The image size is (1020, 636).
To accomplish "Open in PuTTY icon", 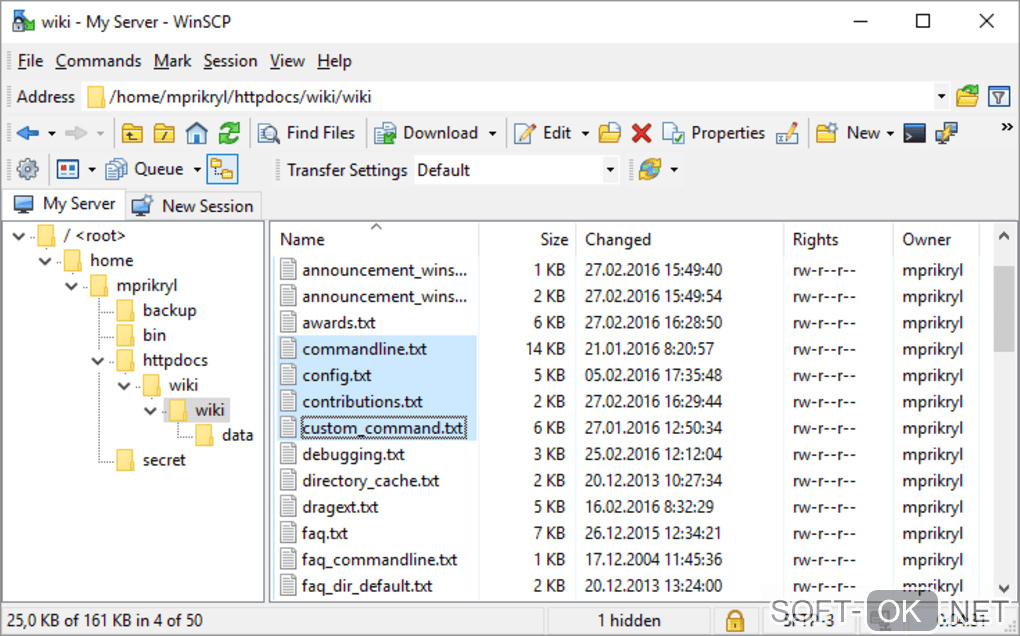I will (946, 133).
